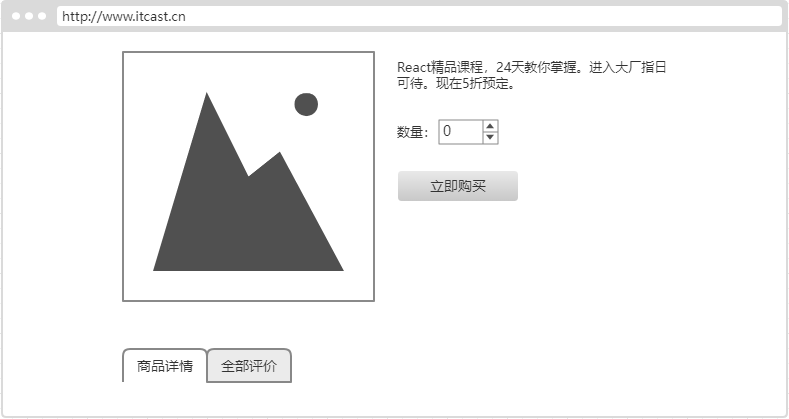Select the 现在5折预定 discount text
Image resolution: width=789 pixels, height=419 pixels.
(471, 83)
